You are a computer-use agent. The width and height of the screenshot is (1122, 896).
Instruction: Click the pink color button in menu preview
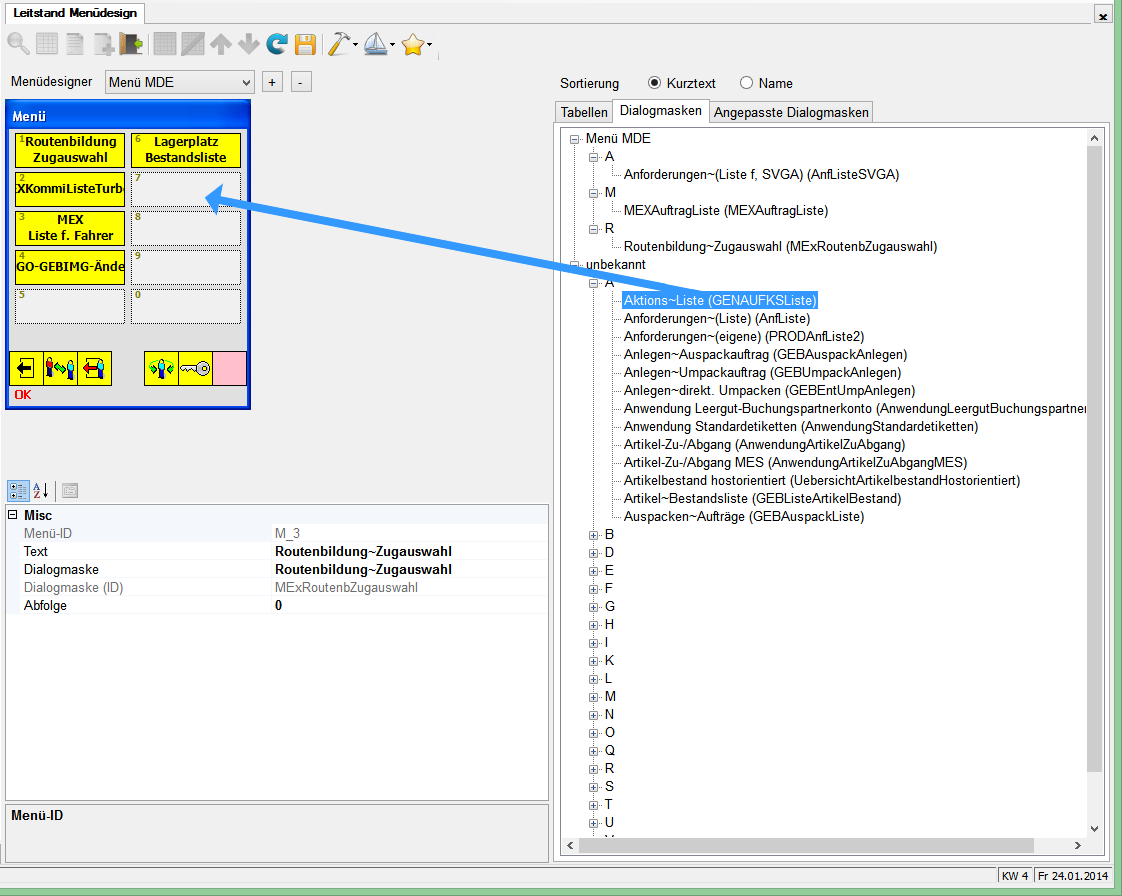230,369
